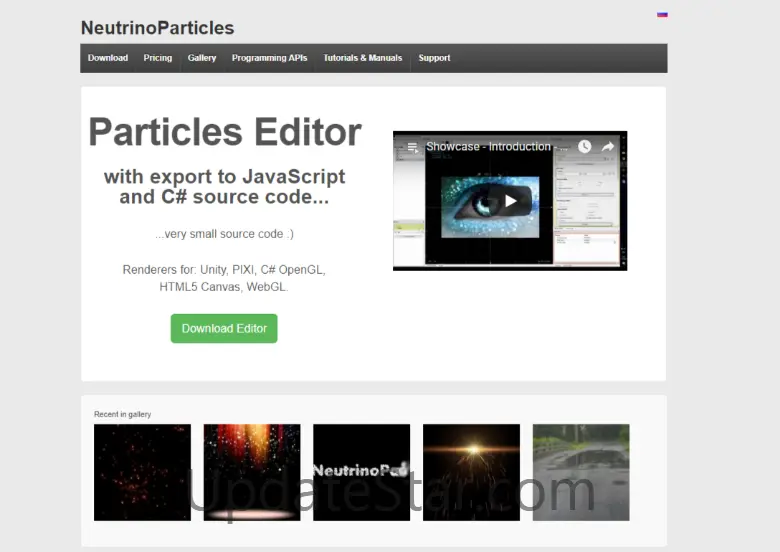
Task: Switch language via the Russian flag icon
Action: click(x=662, y=15)
